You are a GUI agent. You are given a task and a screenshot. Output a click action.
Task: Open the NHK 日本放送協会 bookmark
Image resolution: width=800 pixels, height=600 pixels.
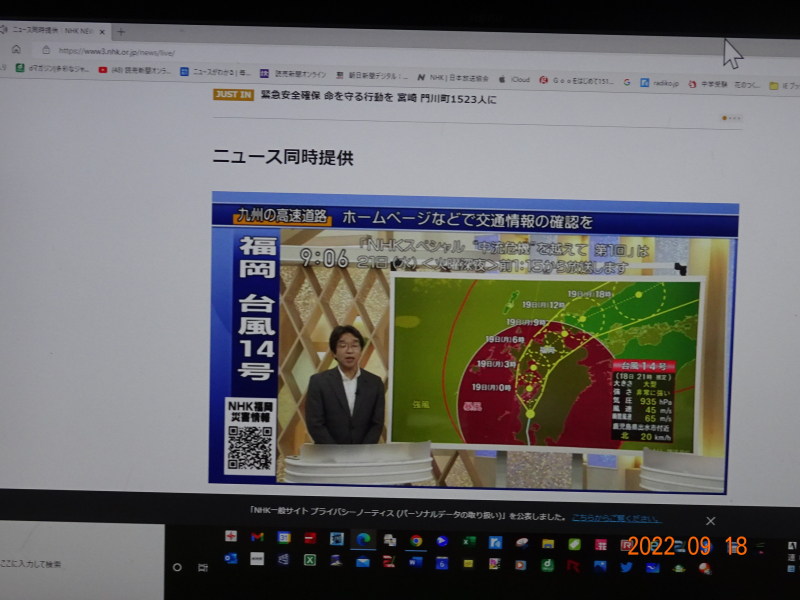point(453,78)
